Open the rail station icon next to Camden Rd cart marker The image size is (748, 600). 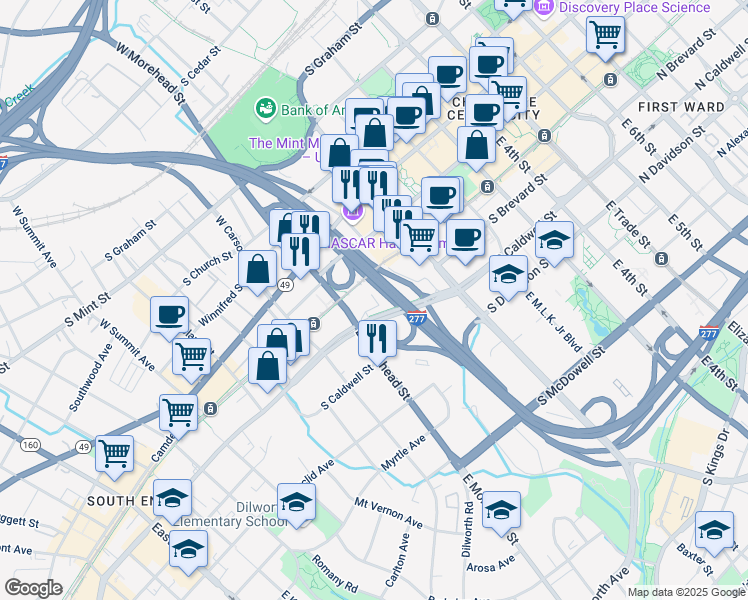(x=210, y=409)
